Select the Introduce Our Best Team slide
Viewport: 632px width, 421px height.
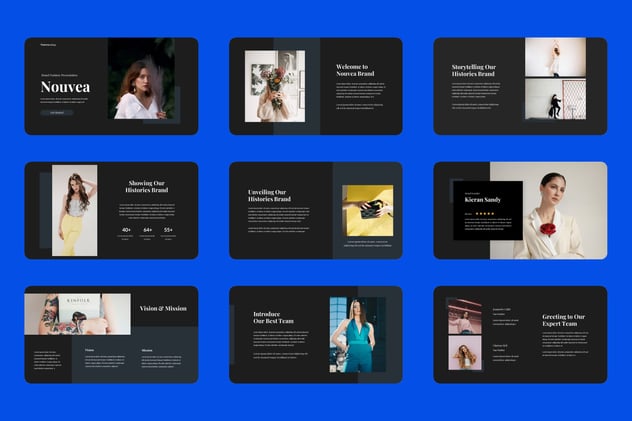[316, 335]
